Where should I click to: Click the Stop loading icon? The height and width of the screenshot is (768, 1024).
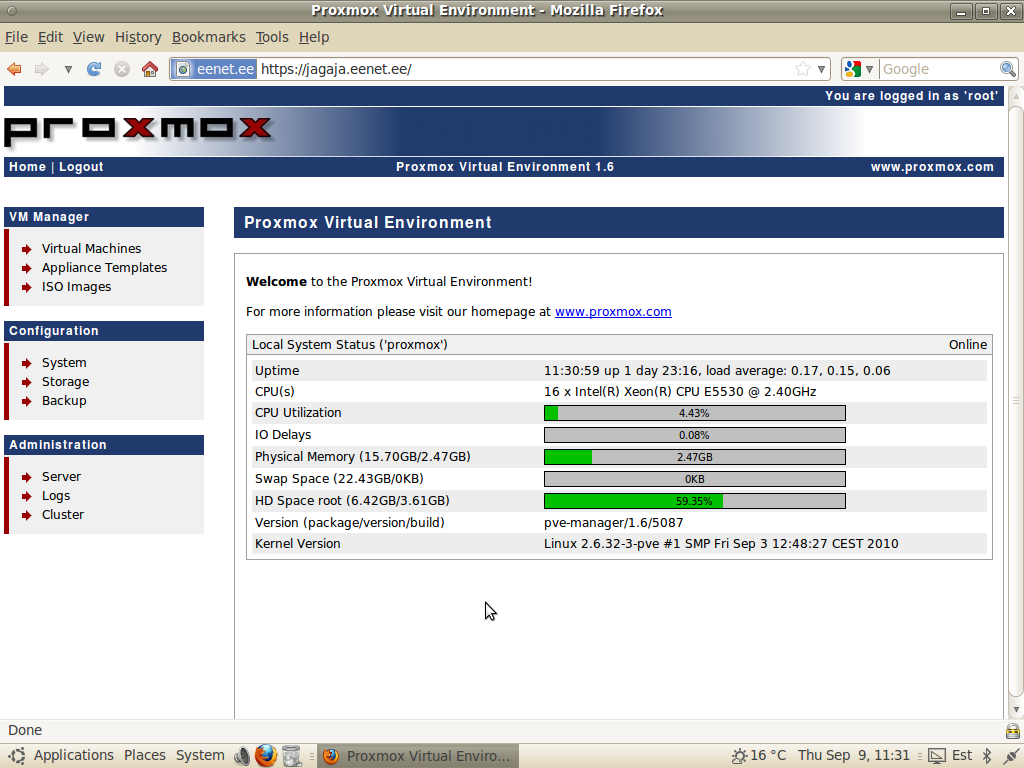pos(122,69)
